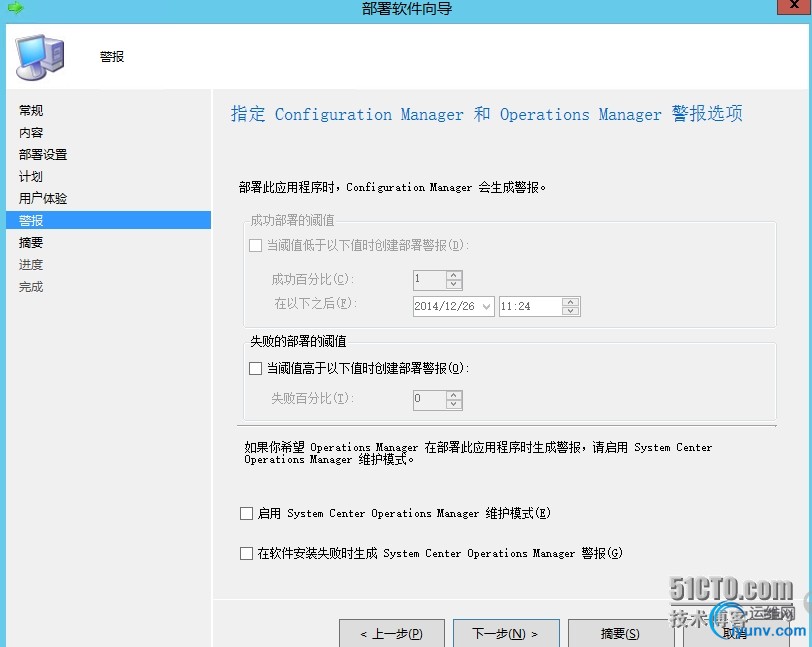The image size is (812, 647).
Task: Decrease the 成功百分比 value with down arrow
Action: [x=454, y=284]
